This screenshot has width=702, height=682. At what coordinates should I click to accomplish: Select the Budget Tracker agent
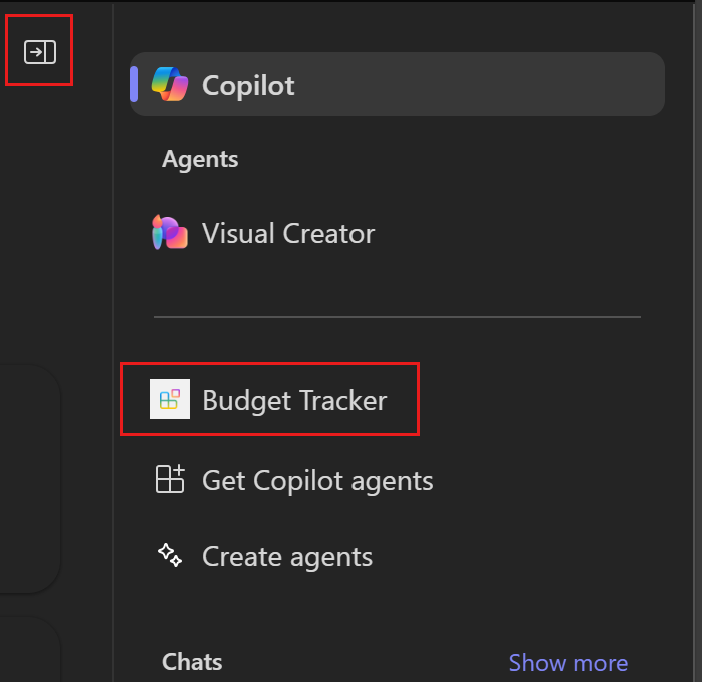pos(270,399)
